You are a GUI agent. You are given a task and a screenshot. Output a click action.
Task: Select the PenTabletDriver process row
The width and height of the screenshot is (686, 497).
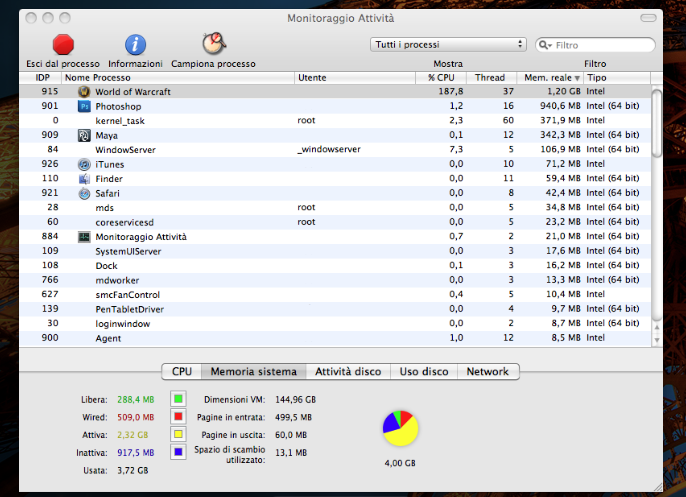335,309
